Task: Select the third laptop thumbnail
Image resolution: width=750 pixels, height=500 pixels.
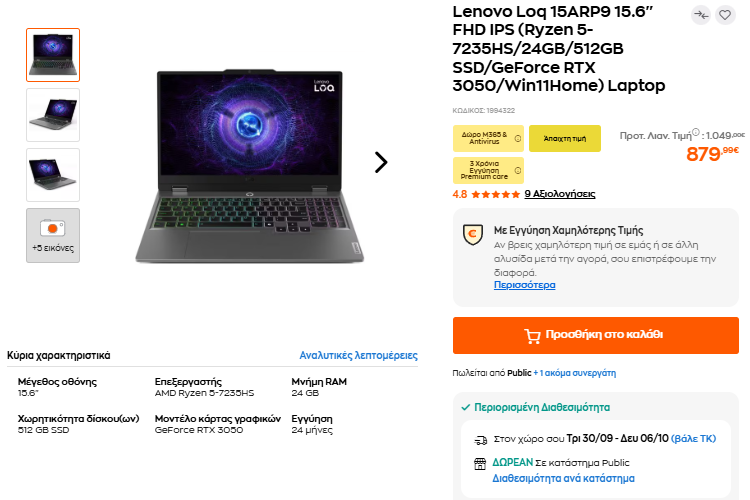Action: point(53,175)
